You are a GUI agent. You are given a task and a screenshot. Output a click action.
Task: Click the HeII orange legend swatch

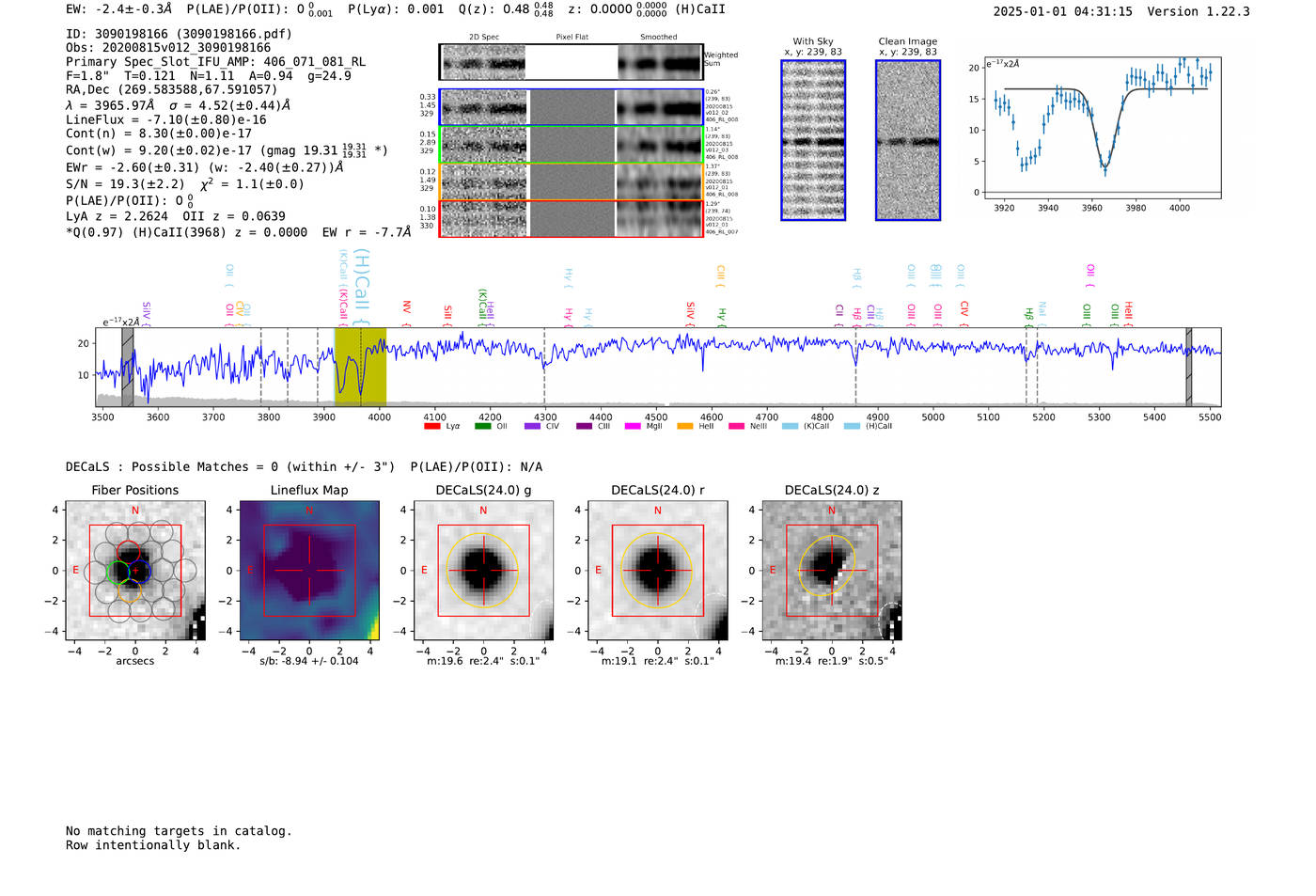(x=684, y=426)
